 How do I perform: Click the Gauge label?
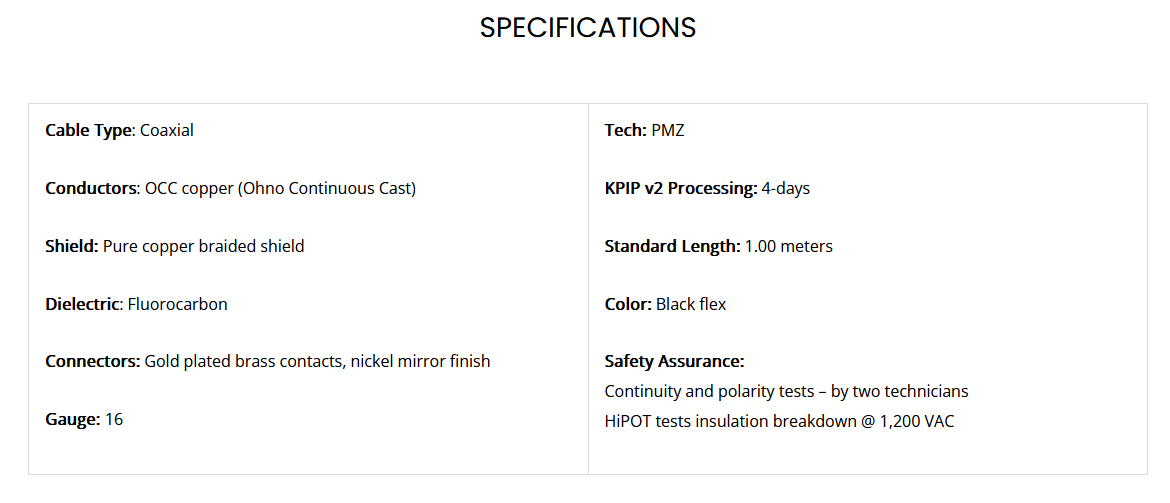tap(72, 419)
